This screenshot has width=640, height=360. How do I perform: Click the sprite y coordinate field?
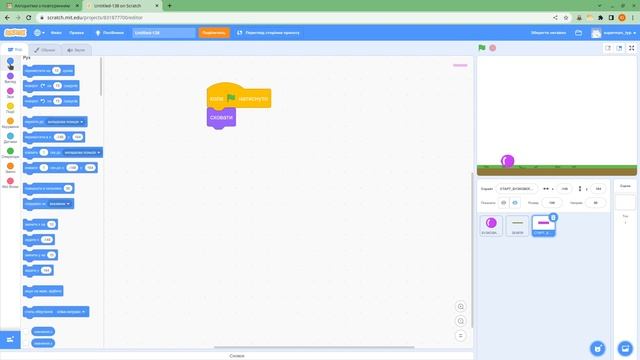tap(598, 189)
